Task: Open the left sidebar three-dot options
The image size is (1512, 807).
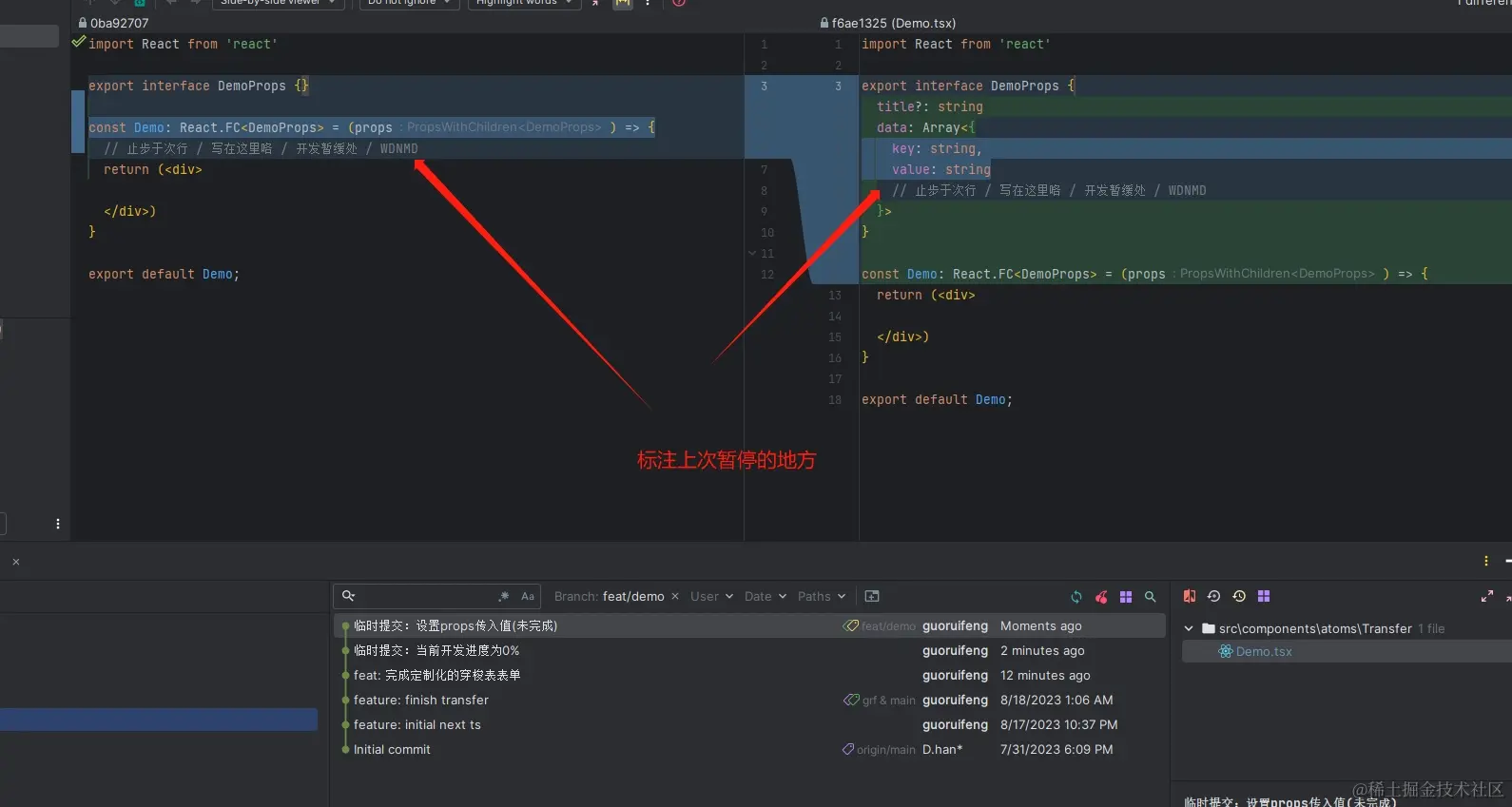Action: 58,524
